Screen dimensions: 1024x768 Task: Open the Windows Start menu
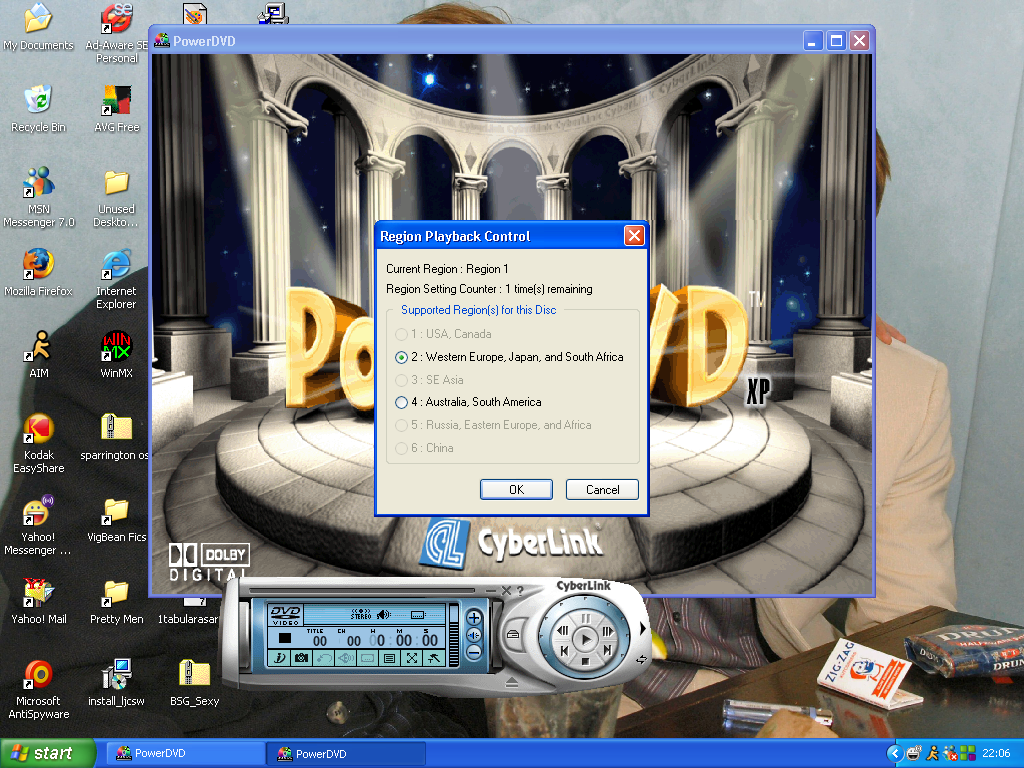(48, 753)
